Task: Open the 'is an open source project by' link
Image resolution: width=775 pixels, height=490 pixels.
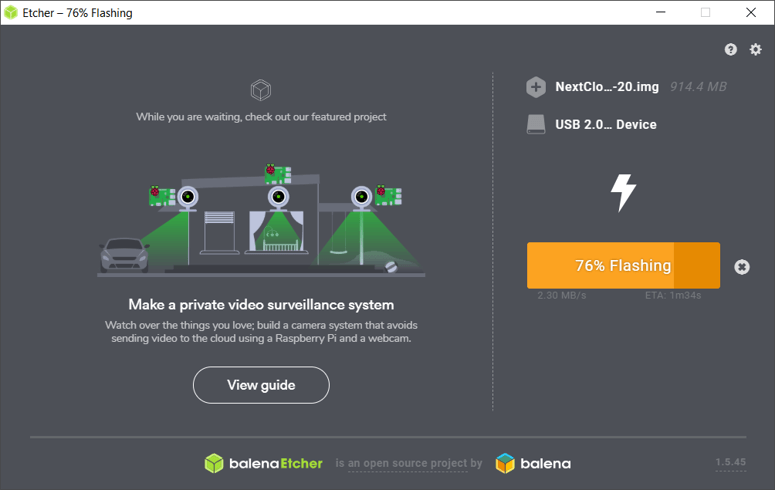Action: coord(408,463)
